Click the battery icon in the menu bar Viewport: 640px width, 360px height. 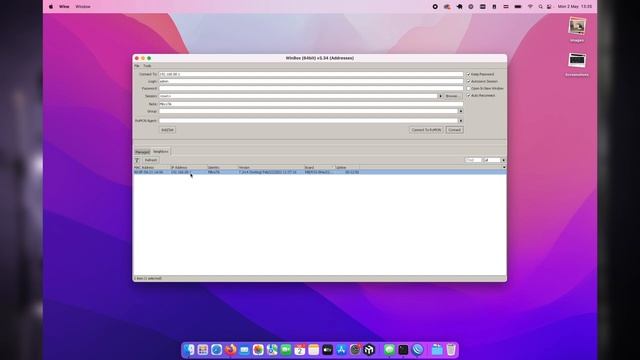coord(518,7)
